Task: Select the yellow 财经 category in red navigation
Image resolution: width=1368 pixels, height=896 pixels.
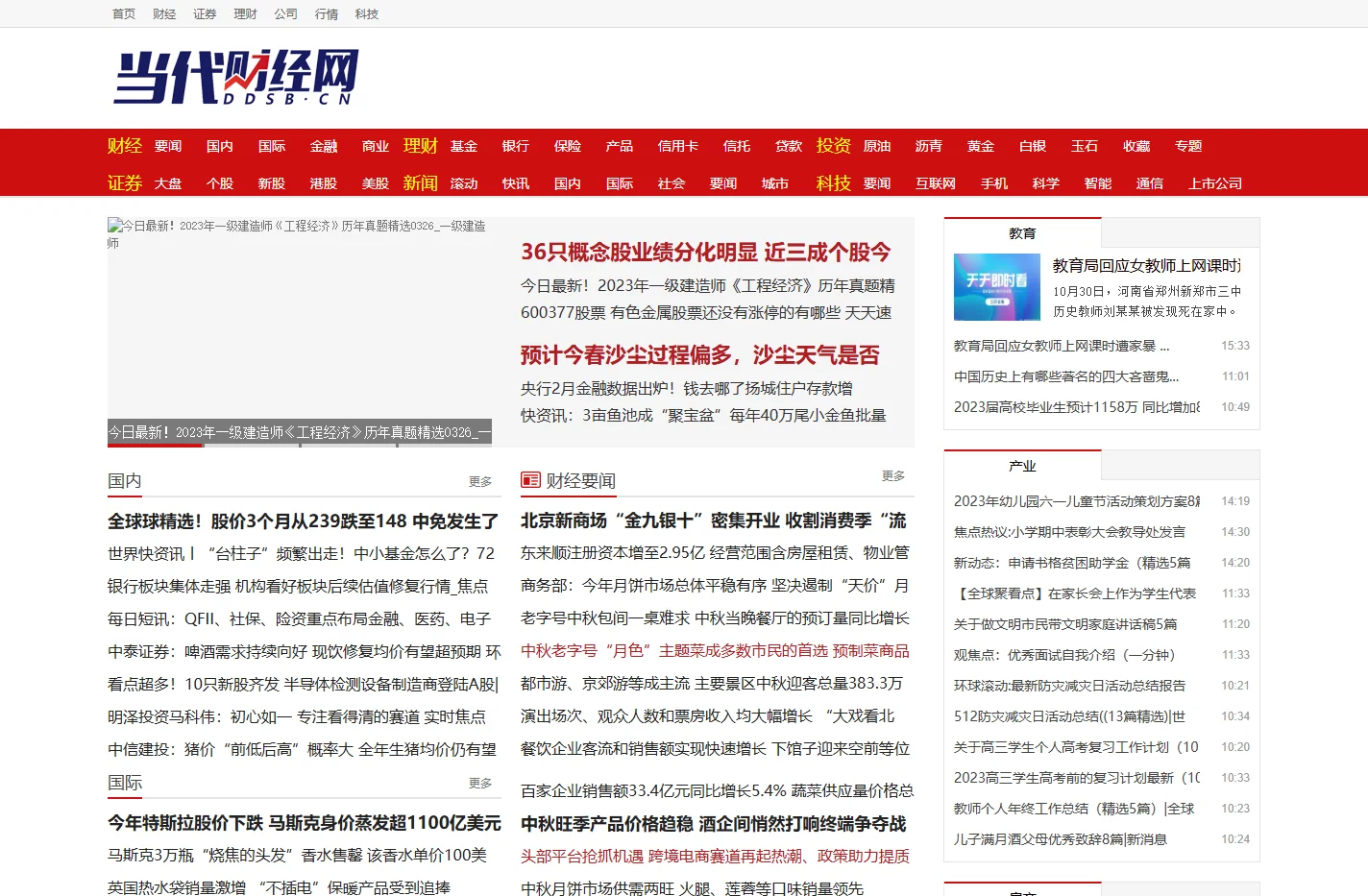Action: click(125, 146)
